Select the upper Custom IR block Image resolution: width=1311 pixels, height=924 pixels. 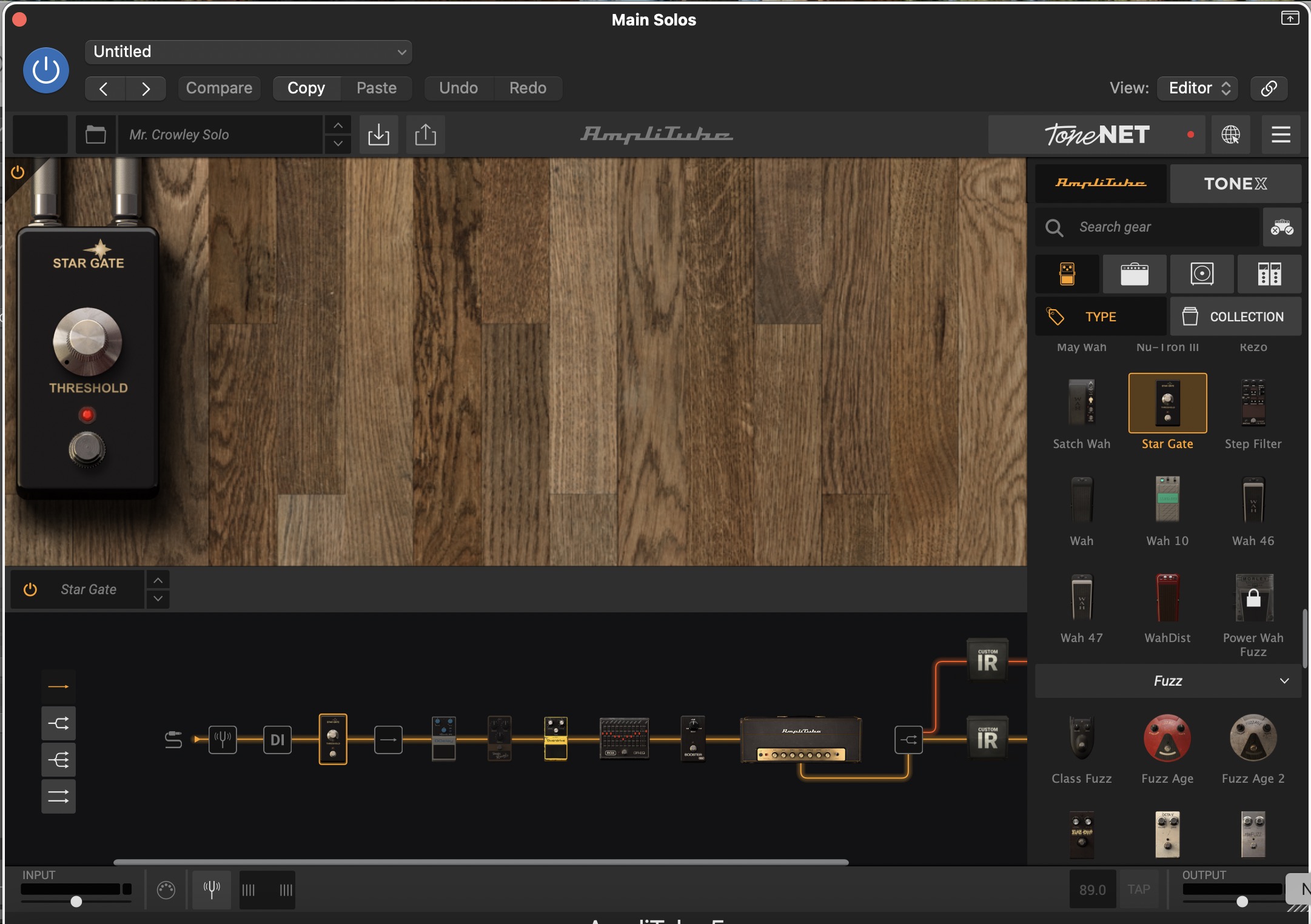tap(987, 661)
